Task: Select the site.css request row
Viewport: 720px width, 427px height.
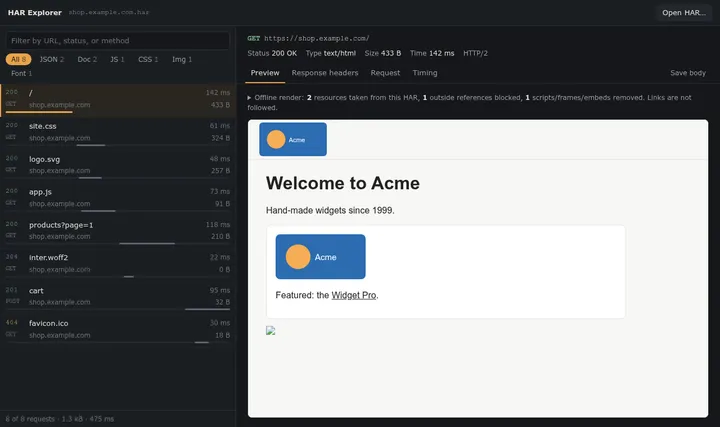Action: pos(118,132)
